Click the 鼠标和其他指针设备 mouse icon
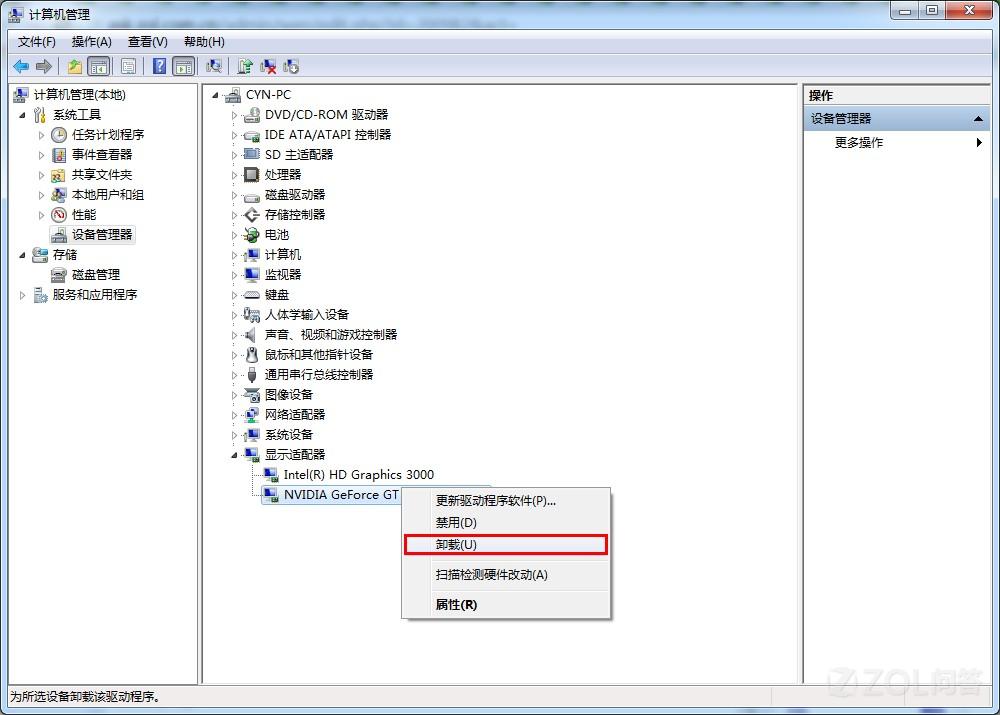 (252, 355)
